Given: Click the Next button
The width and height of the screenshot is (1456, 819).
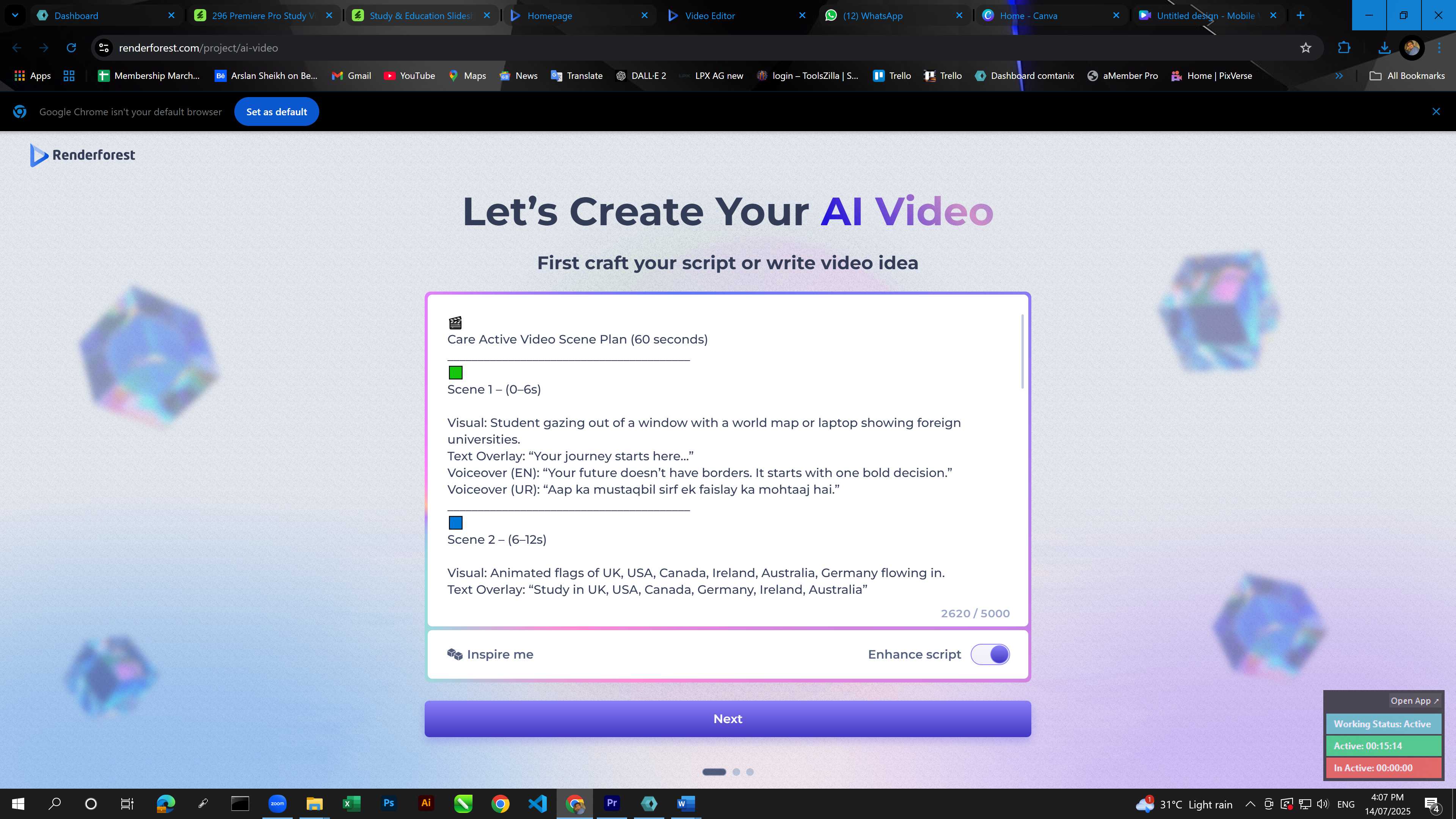Looking at the screenshot, I should pyautogui.click(x=728, y=719).
